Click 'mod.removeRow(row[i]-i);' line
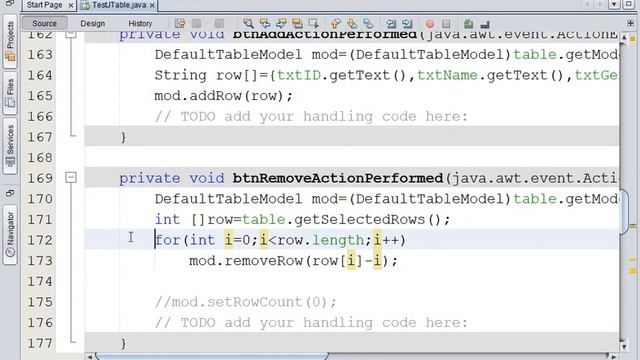 [293, 261]
